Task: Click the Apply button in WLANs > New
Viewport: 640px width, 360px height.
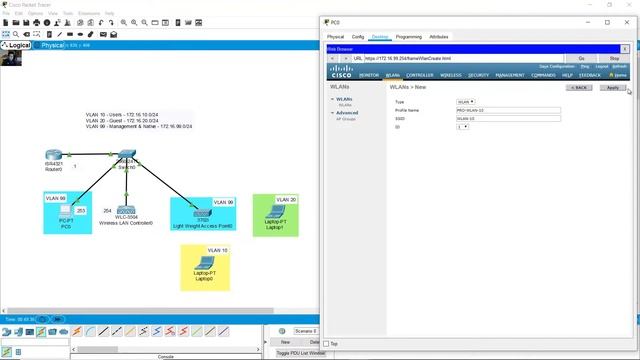Action: coord(612,88)
